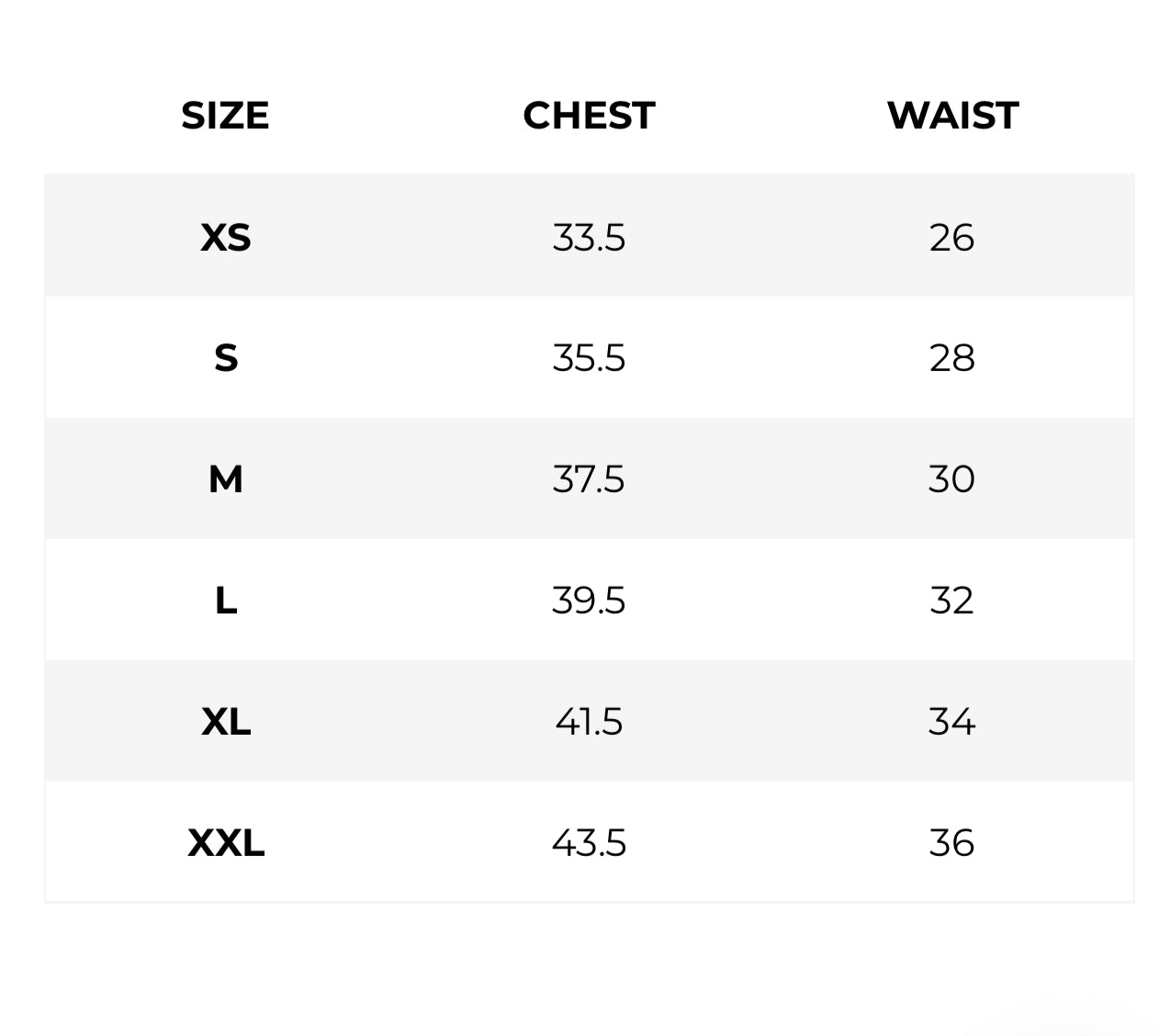Click the CHEST column header
1159x1036 pixels.
point(589,116)
